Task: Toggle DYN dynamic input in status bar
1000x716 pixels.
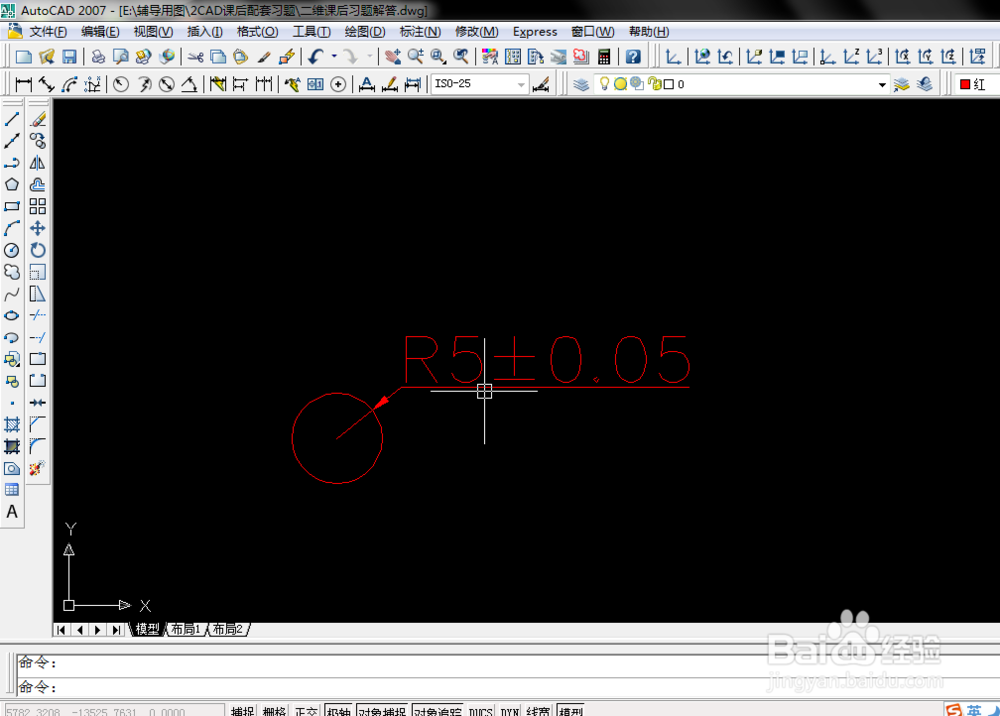Action: [509, 711]
